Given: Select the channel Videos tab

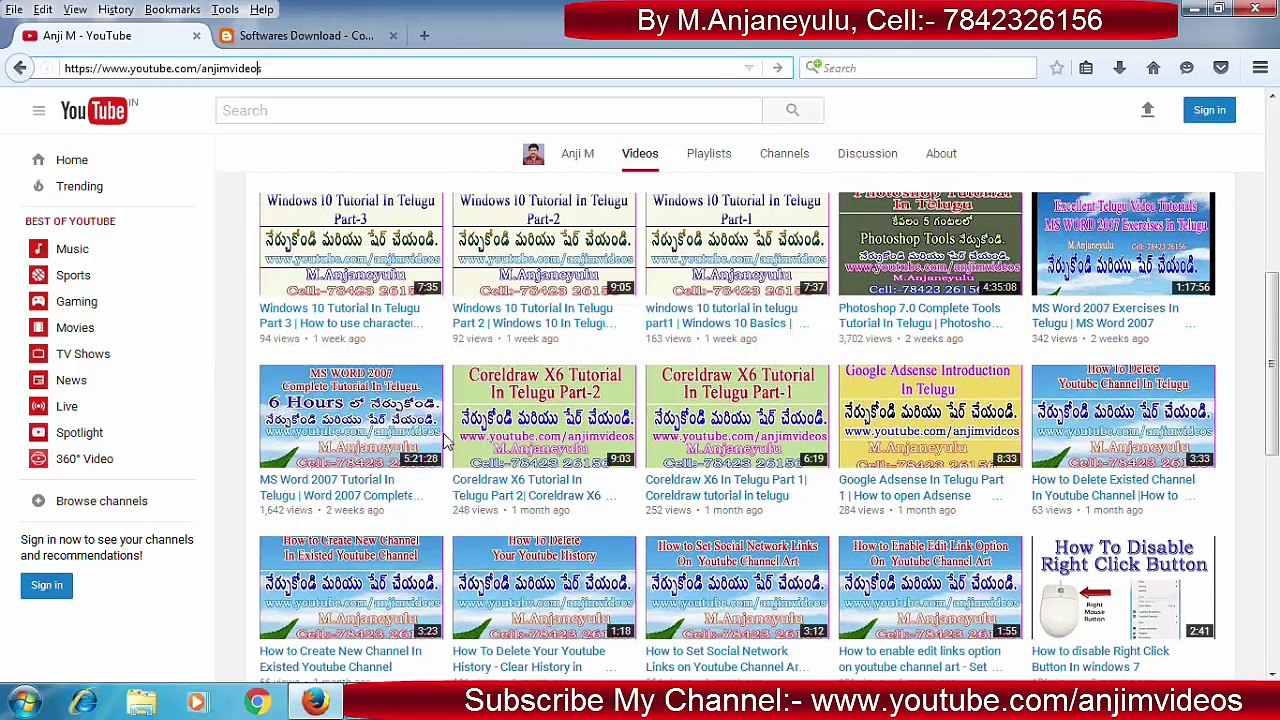Looking at the screenshot, I should tap(640, 154).
